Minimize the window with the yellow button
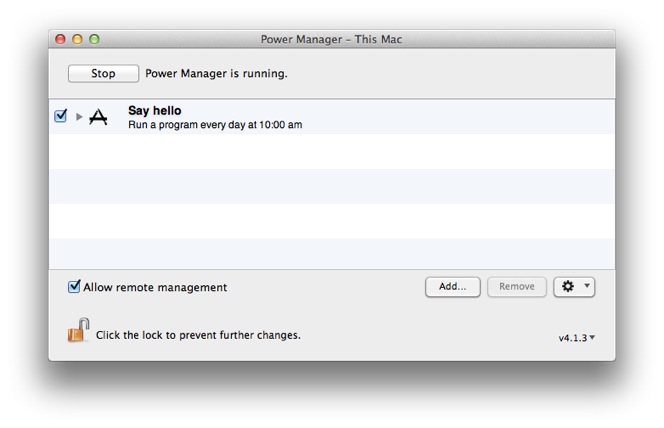Viewport: 664px width, 428px height. click(x=77, y=39)
